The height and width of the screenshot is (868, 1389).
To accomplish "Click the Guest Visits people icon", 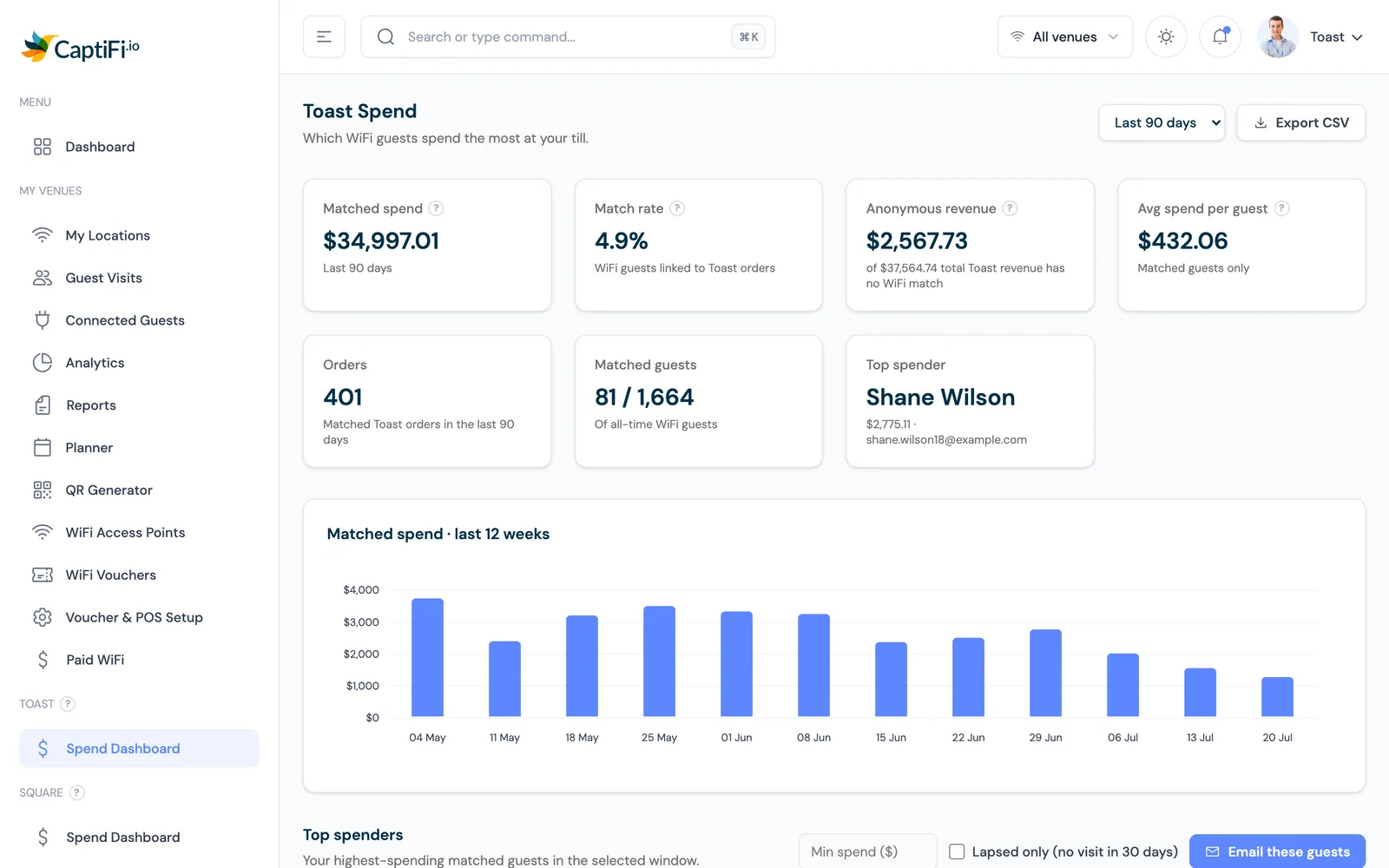I will point(43,278).
